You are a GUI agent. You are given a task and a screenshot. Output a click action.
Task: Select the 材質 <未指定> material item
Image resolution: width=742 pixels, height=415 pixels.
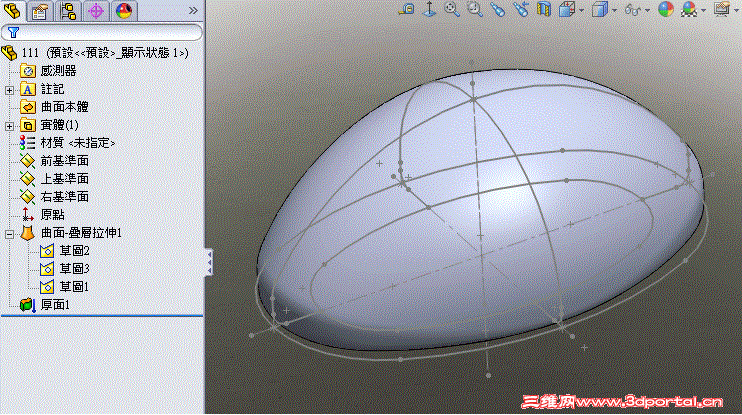(67, 143)
